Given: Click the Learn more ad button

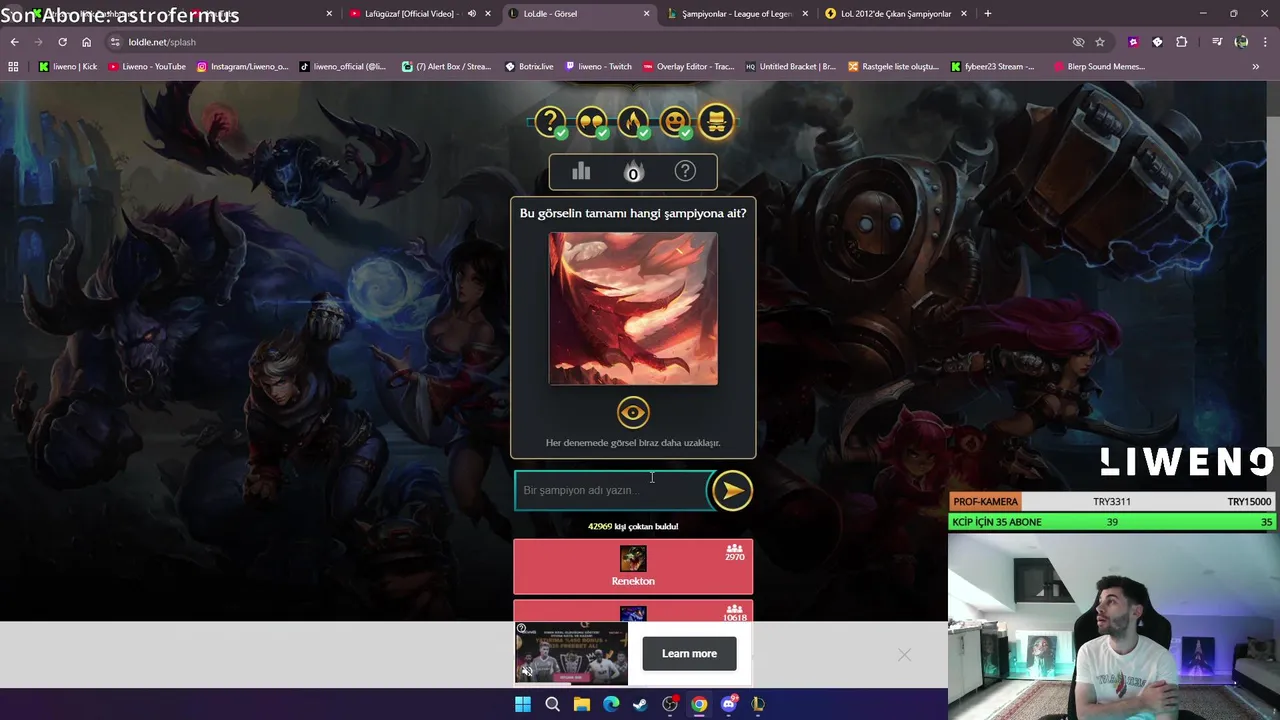Looking at the screenshot, I should [689, 654].
